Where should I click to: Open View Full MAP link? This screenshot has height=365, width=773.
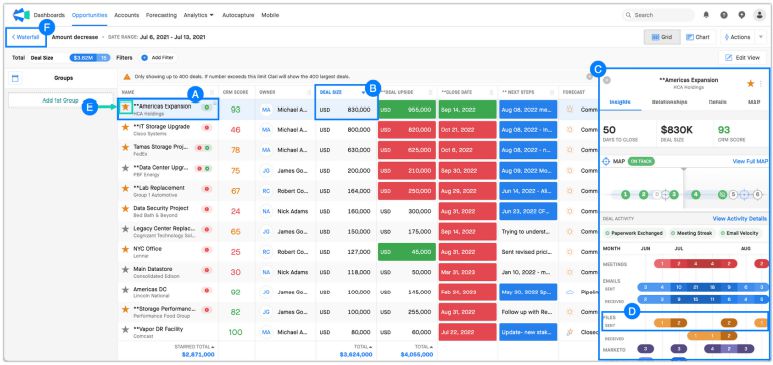click(x=750, y=161)
